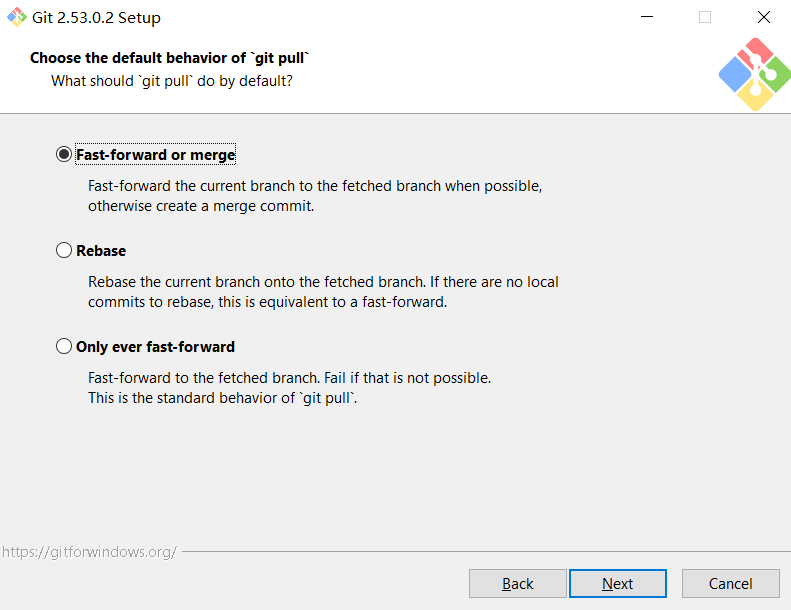Image resolution: width=791 pixels, height=610 pixels.
Task: Click the Git logo in the header
Action: tap(753, 74)
